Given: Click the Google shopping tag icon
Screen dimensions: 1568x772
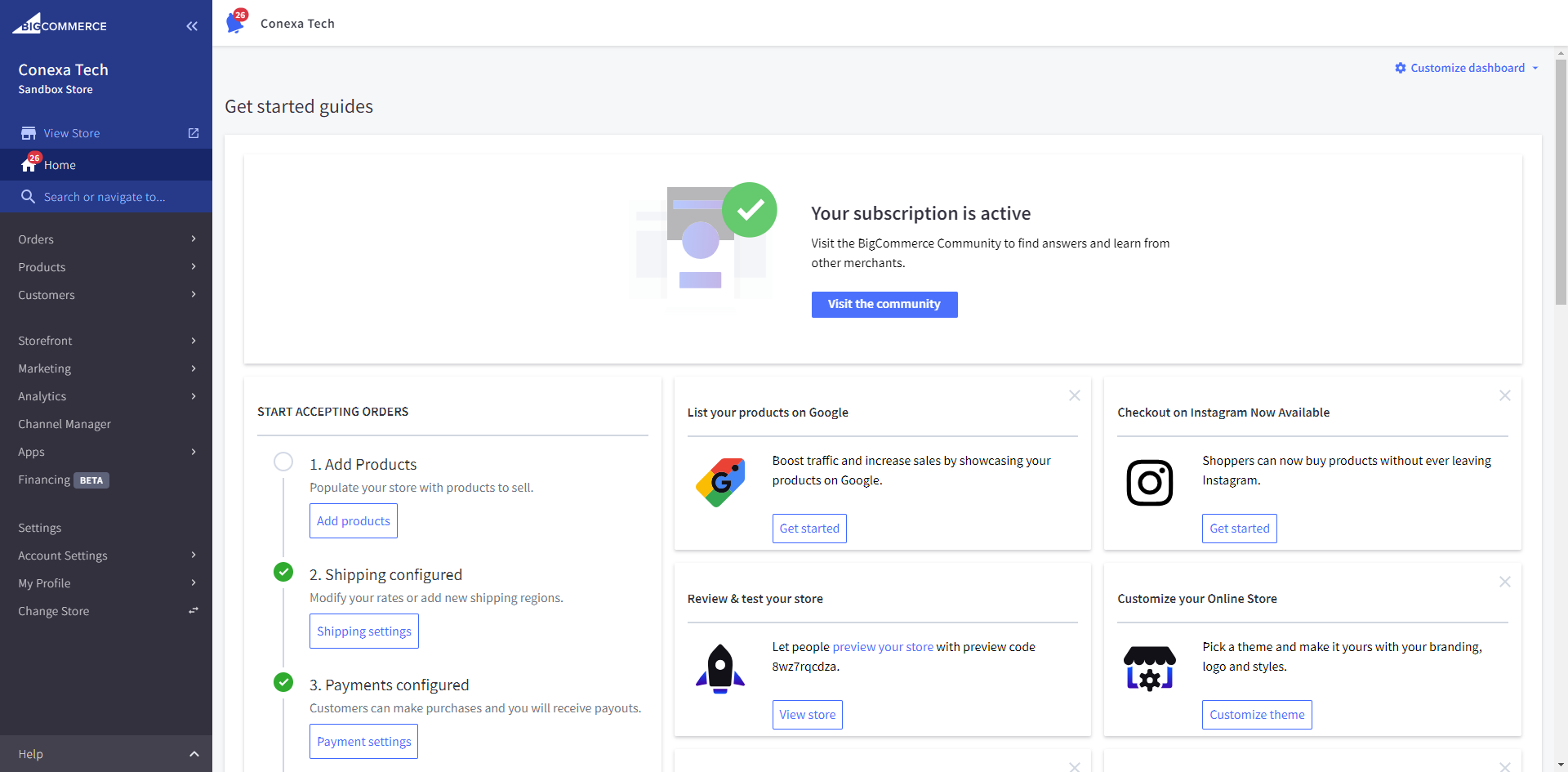Looking at the screenshot, I should (720, 483).
